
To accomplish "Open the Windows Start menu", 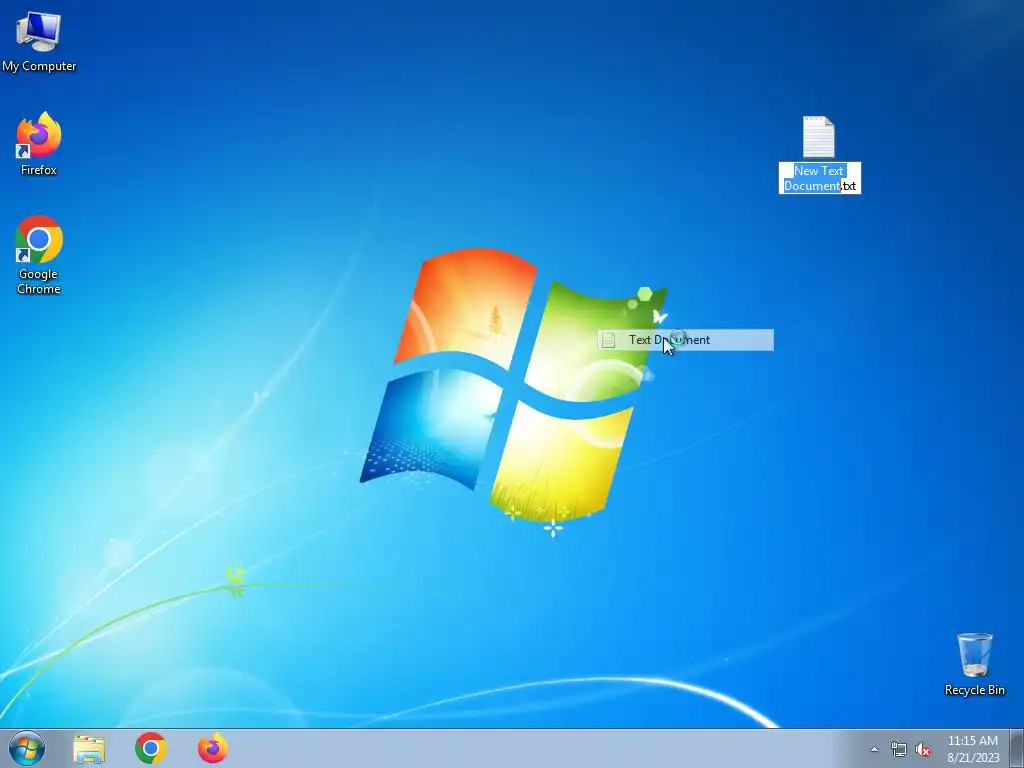I will point(27,748).
